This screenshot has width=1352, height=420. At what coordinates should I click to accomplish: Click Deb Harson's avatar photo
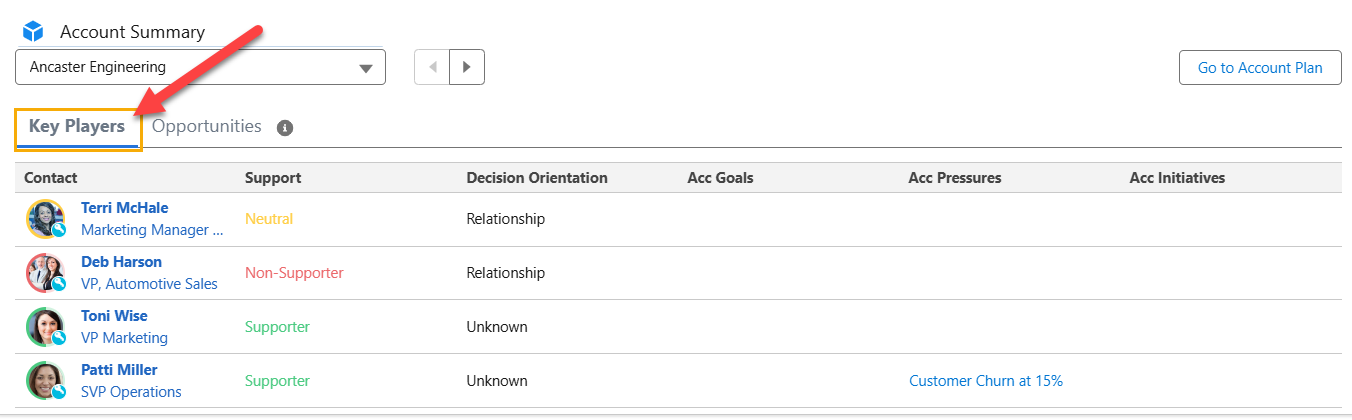coord(45,273)
